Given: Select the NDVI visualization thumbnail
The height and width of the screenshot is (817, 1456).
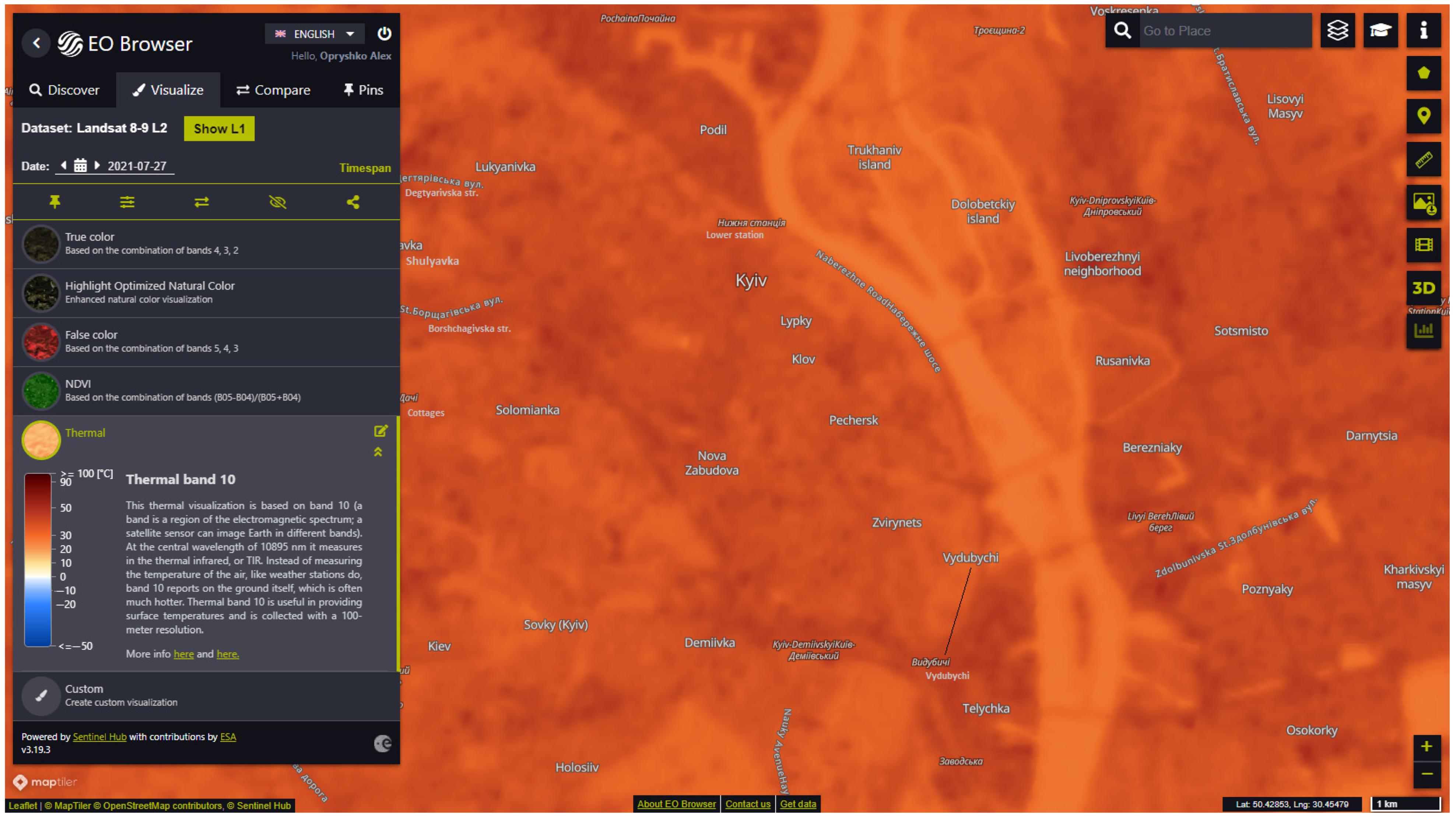Looking at the screenshot, I should click(x=41, y=390).
